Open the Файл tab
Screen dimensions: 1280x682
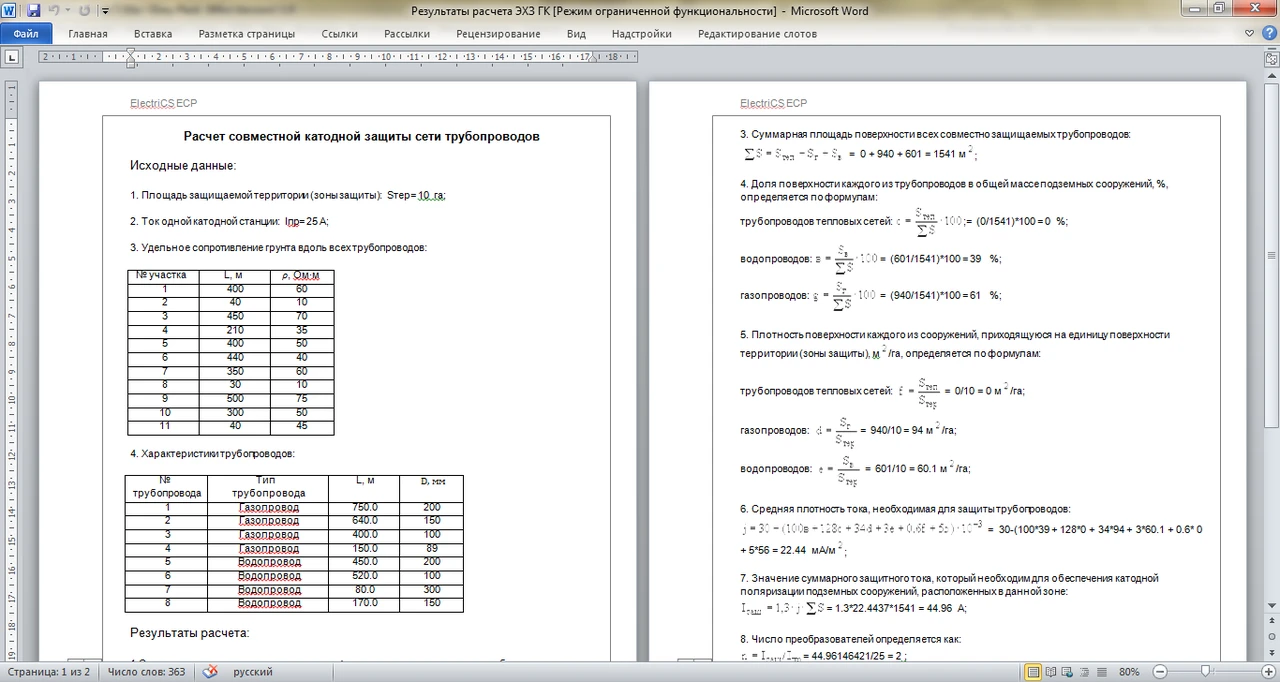(26, 33)
